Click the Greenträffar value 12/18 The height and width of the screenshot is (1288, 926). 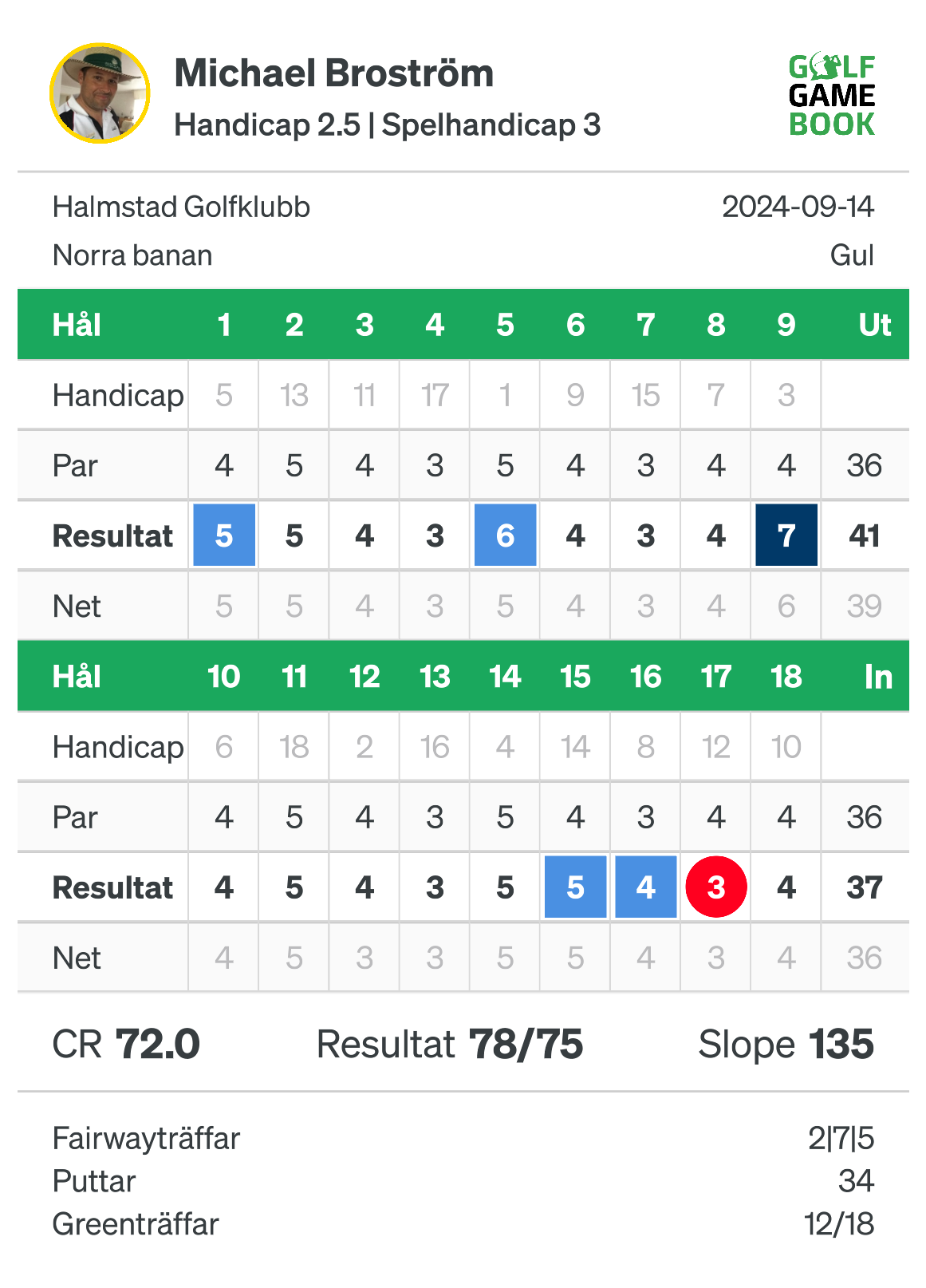(x=839, y=1224)
